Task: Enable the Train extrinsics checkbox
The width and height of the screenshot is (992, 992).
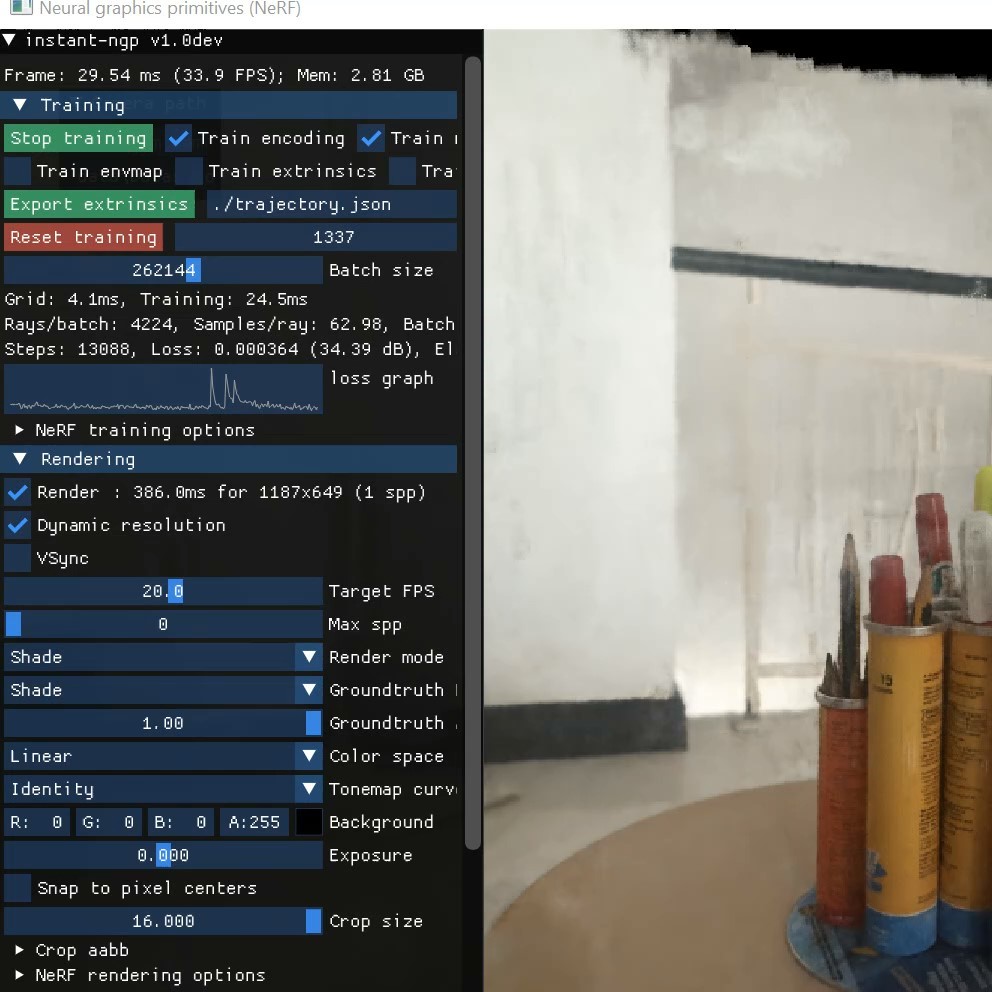Action: [189, 171]
